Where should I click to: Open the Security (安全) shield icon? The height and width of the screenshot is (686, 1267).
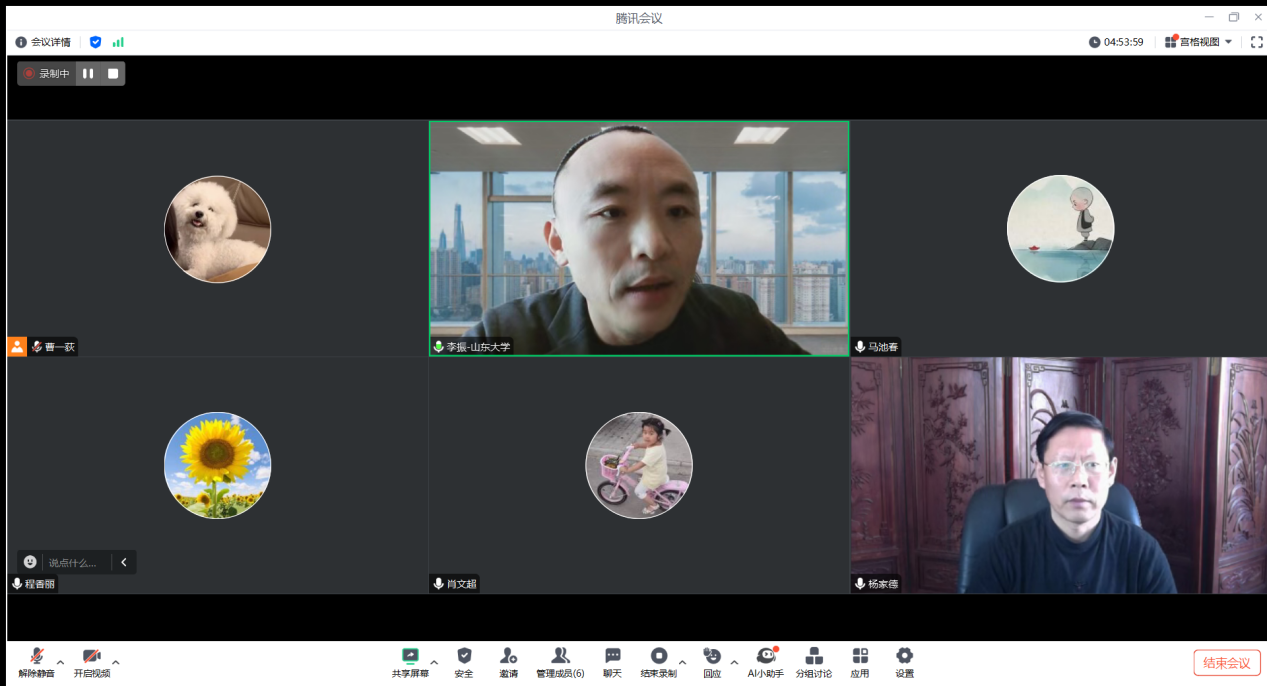pos(464,657)
